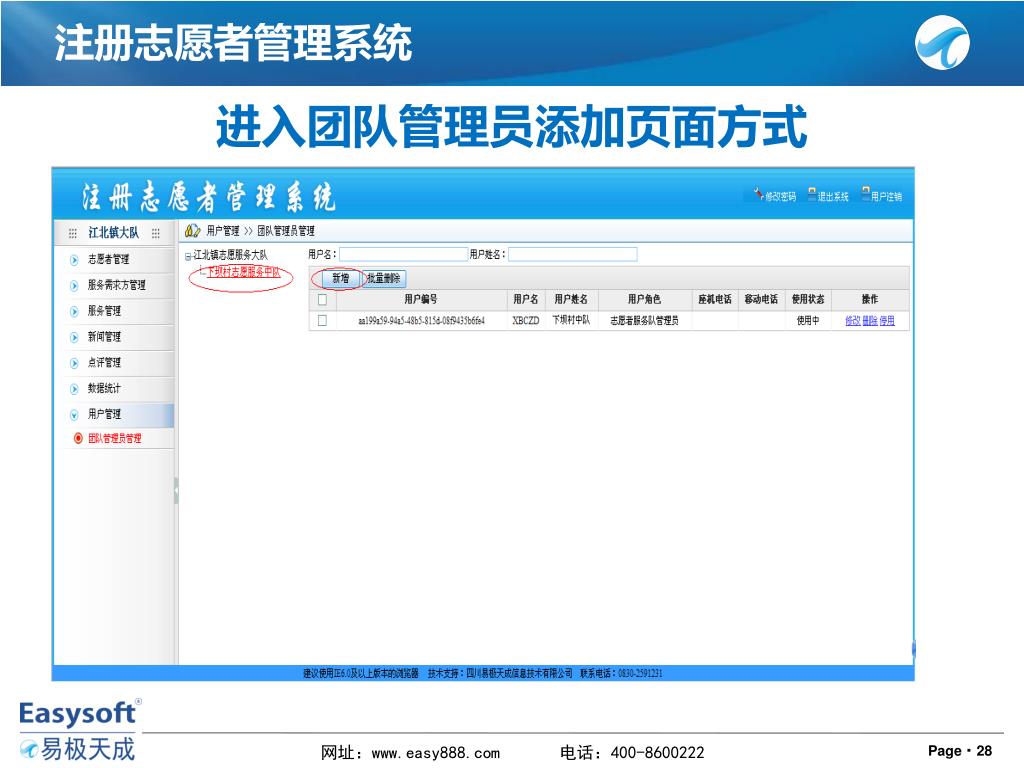
Task: Tick the select-all checkbox in table header
Action: tap(322, 300)
